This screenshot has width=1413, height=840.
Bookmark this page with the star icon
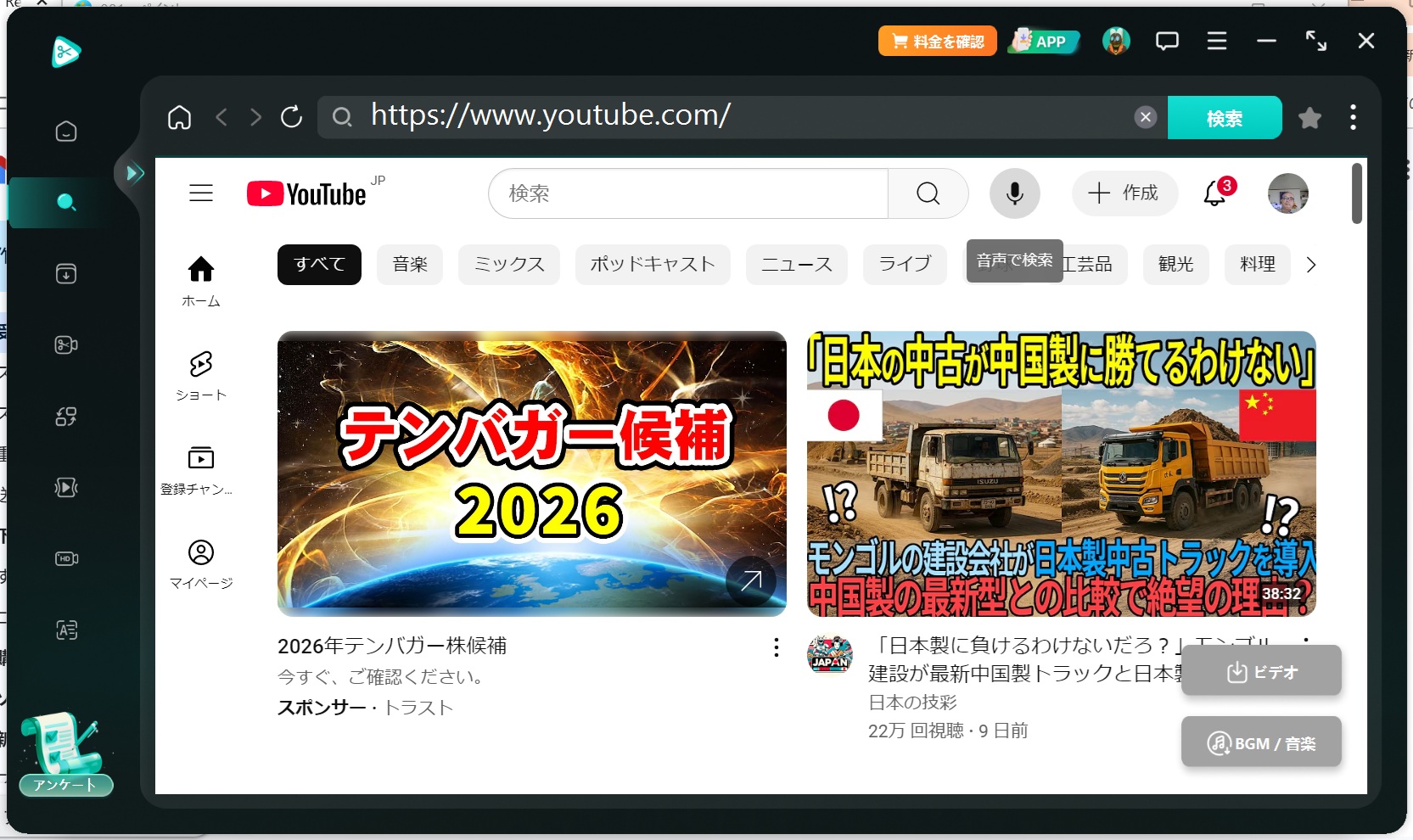(1309, 118)
